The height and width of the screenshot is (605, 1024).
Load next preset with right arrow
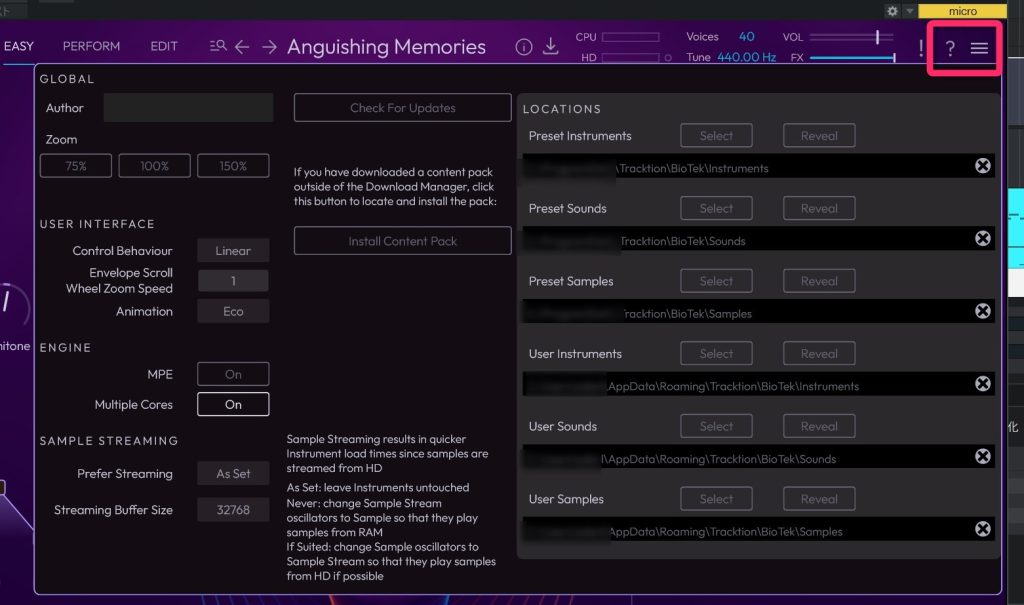coord(269,47)
